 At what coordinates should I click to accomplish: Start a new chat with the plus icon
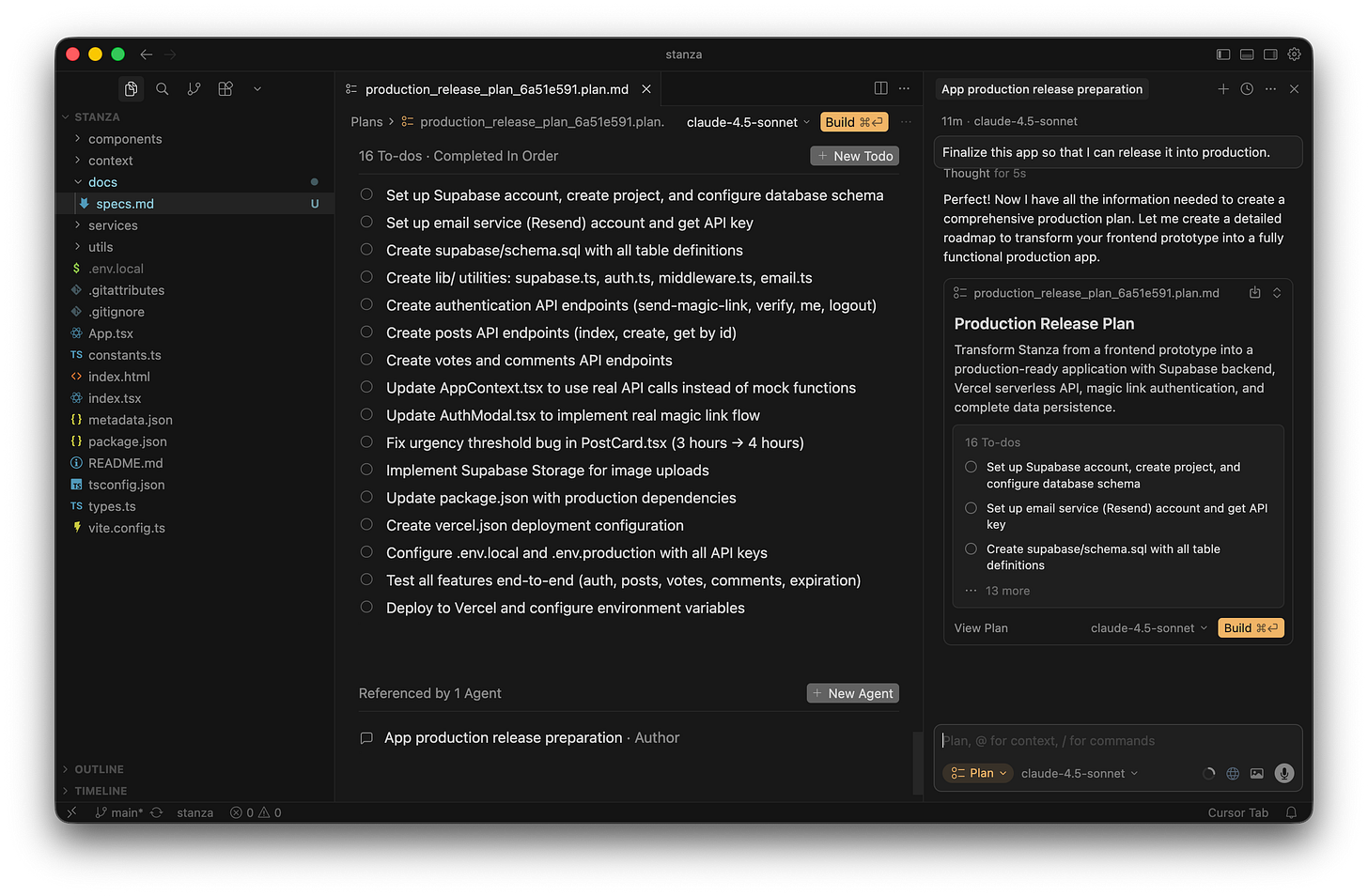[1223, 88]
